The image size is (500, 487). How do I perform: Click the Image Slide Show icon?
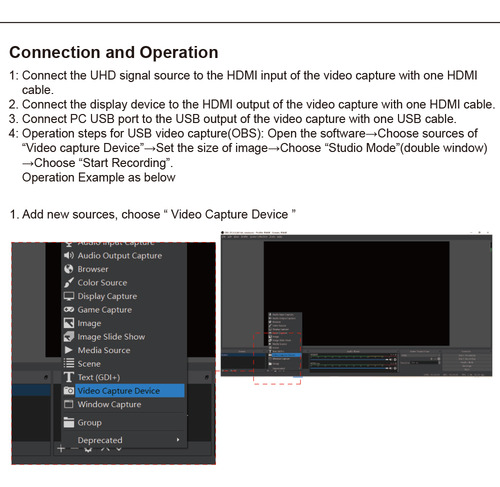[x=69, y=337]
